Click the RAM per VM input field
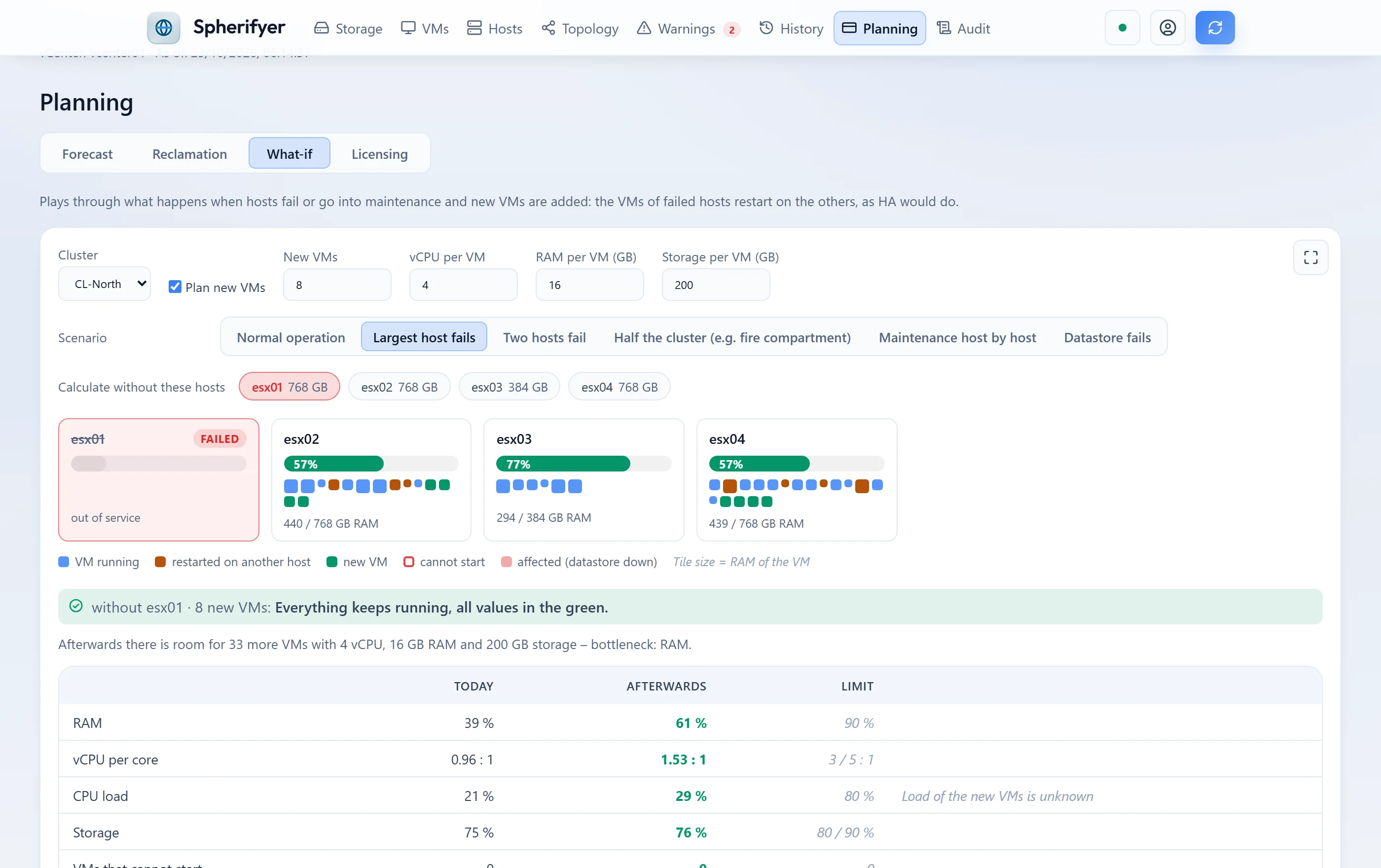The image size is (1381, 868). click(589, 285)
